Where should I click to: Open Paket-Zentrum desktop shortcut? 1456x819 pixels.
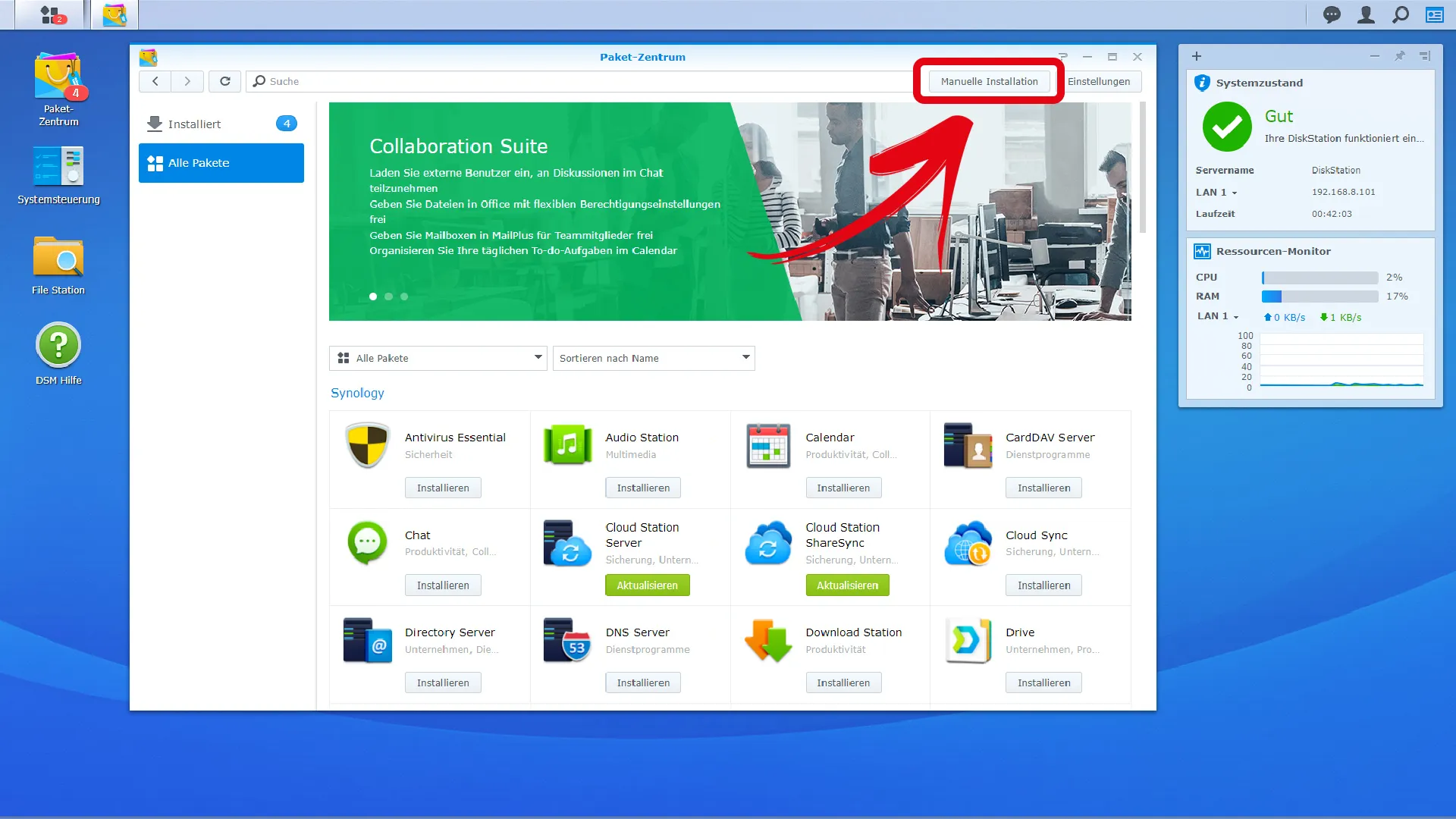pos(58,89)
